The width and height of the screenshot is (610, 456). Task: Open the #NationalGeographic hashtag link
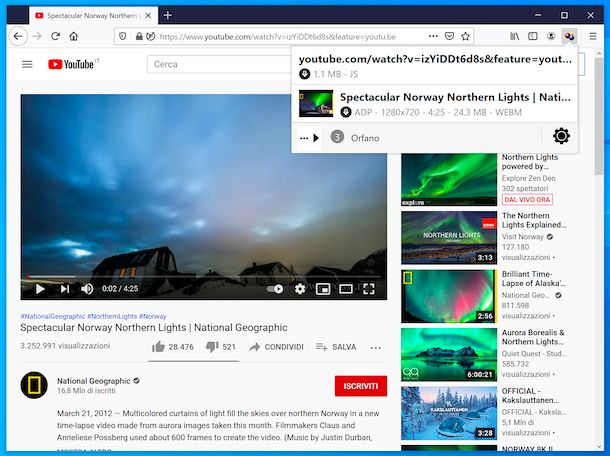[x=53, y=316]
